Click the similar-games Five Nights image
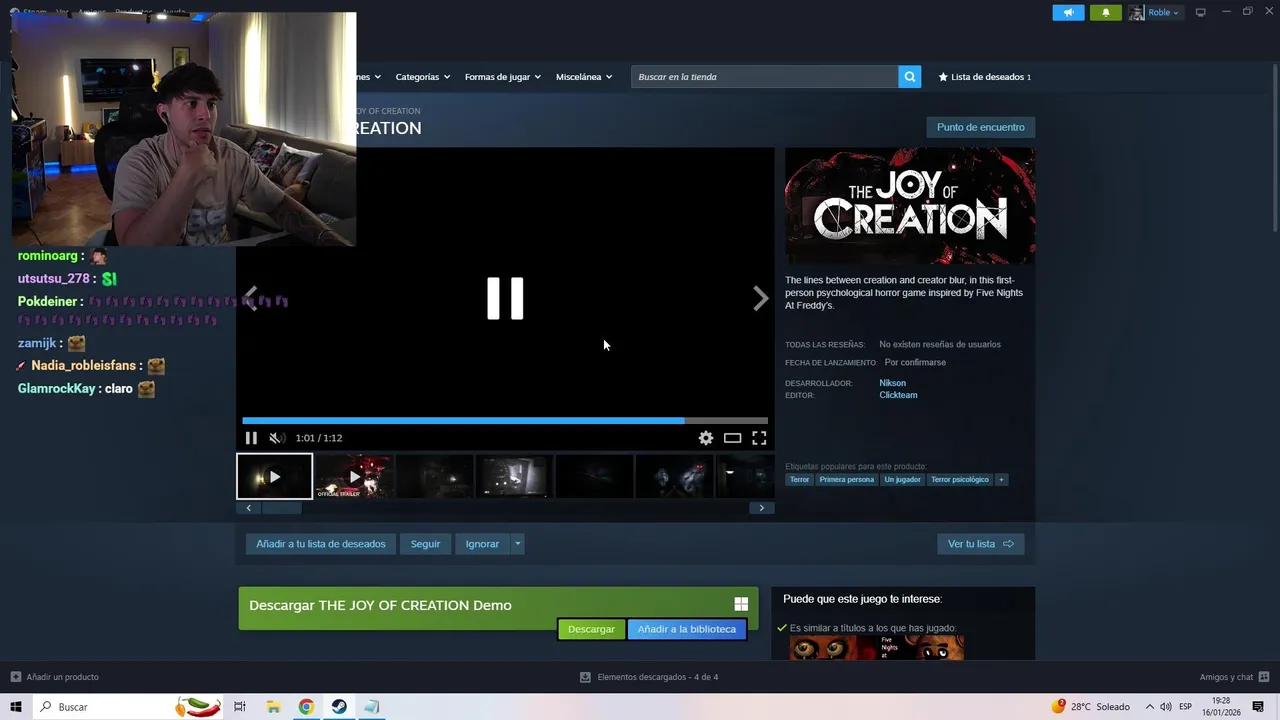The height and width of the screenshot is (720, 1280). click(877, 648)
